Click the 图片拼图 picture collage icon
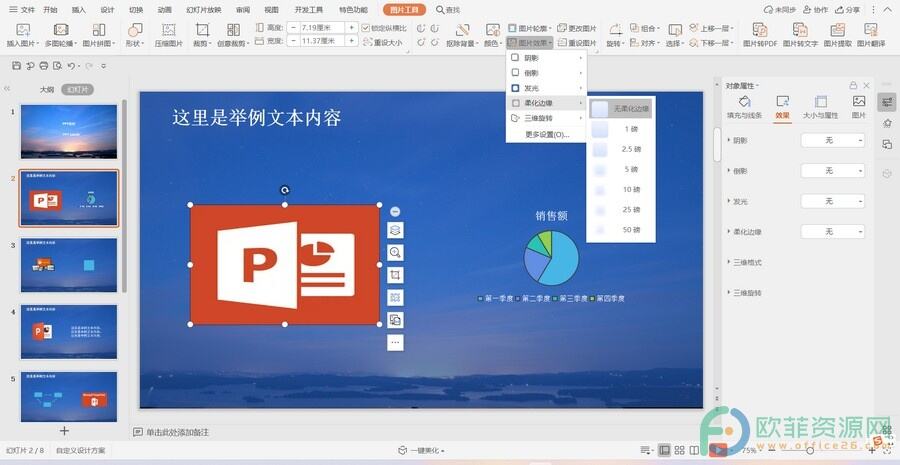The width and height of the screenshot is (900, 465). pyautogui.click(x=99, y=30)
